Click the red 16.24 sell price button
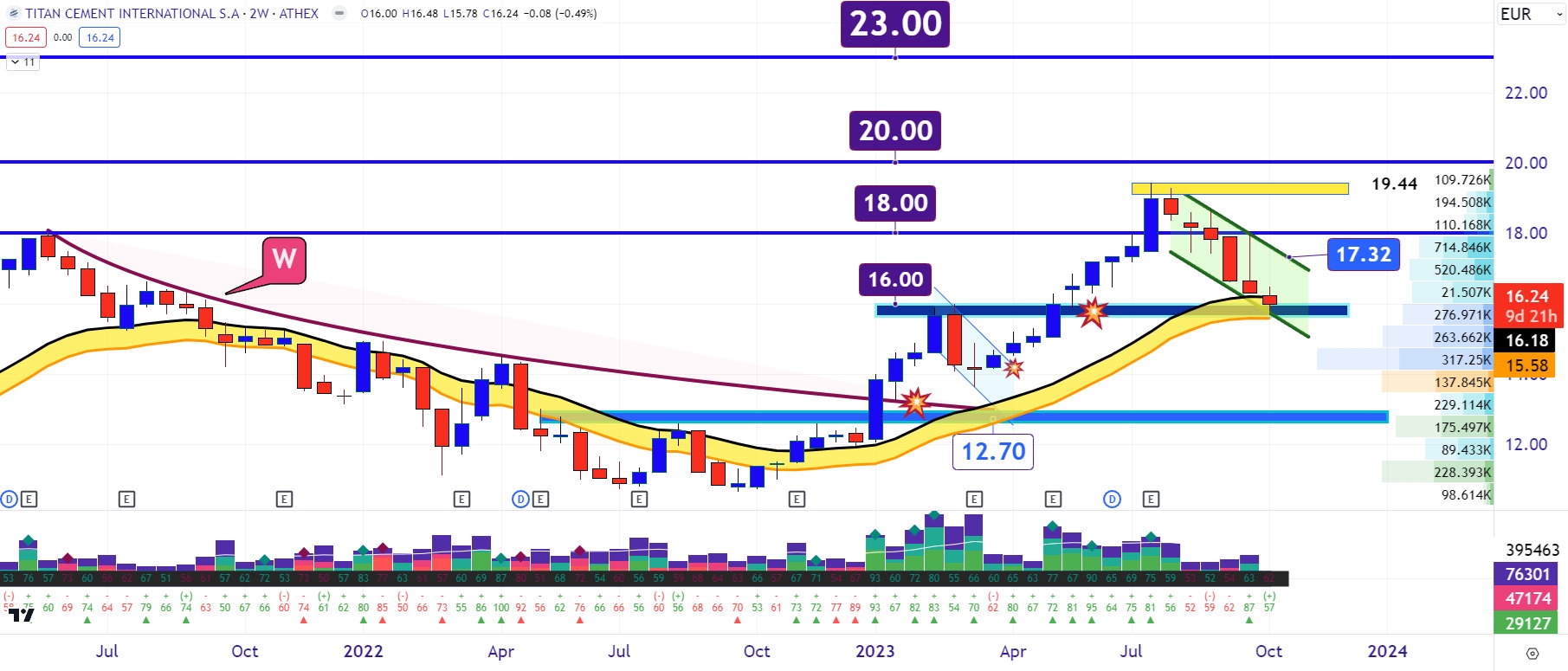 pyautogui.click(x=26, y=37)
